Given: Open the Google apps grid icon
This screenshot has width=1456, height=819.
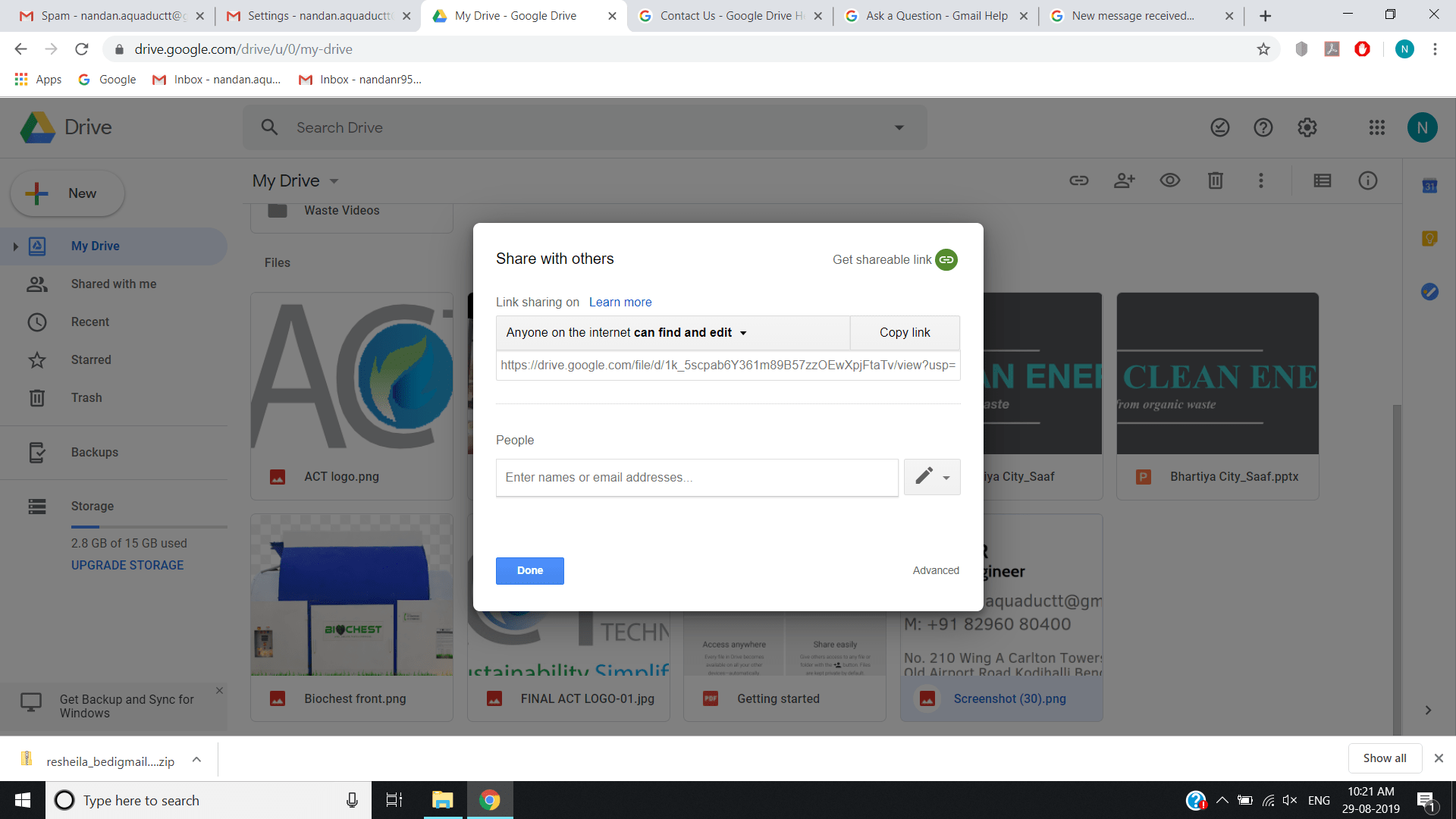Looking at the screenshot, I should (1376, 127).
